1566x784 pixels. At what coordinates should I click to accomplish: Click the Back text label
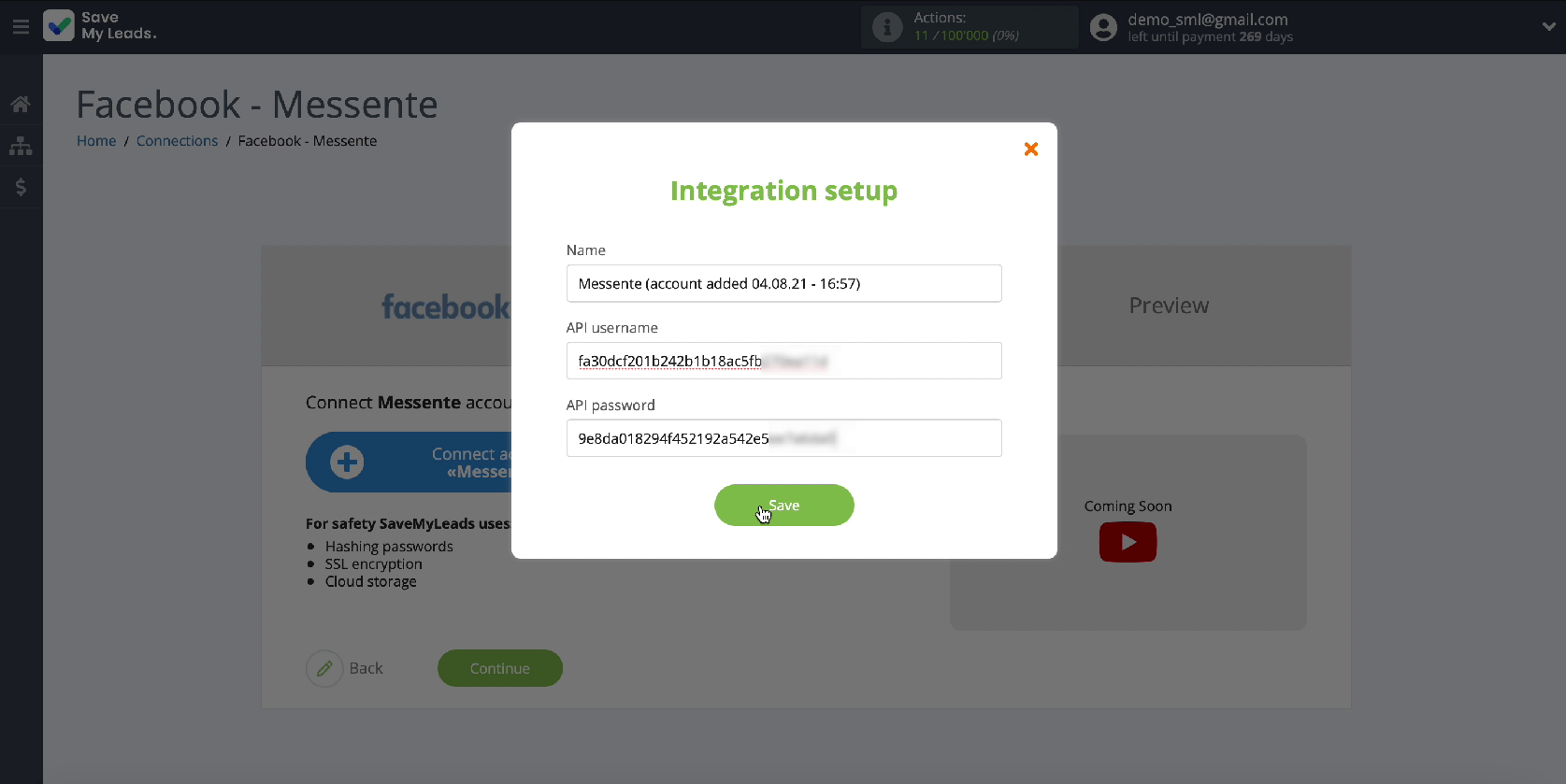(366, 668)
